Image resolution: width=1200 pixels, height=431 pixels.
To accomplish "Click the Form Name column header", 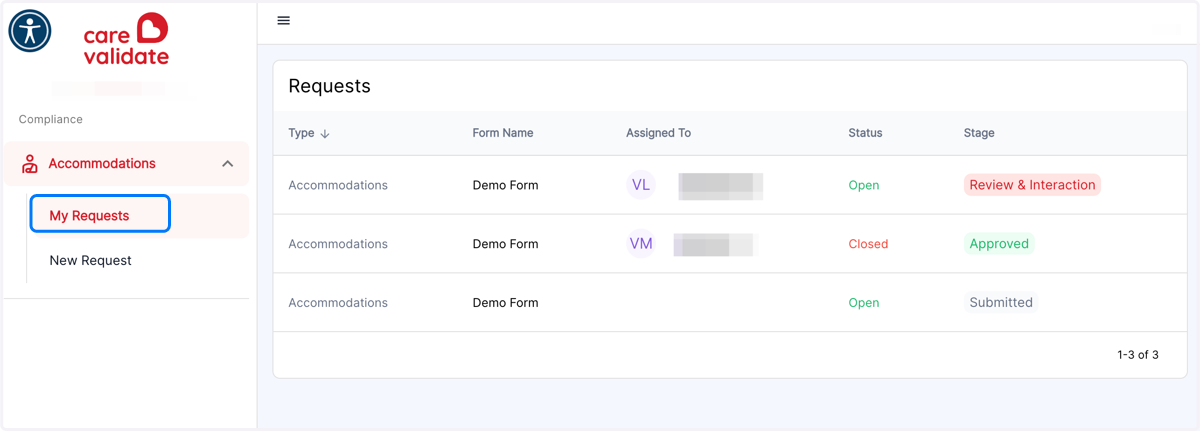I will (x=503, y=133).
